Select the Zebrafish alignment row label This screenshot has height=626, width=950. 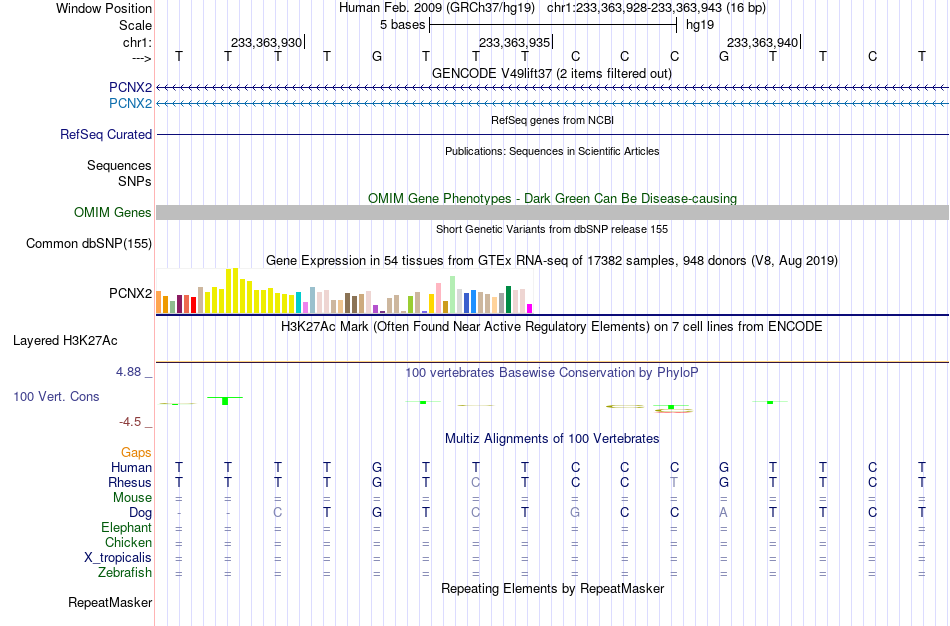pos(125,572)
